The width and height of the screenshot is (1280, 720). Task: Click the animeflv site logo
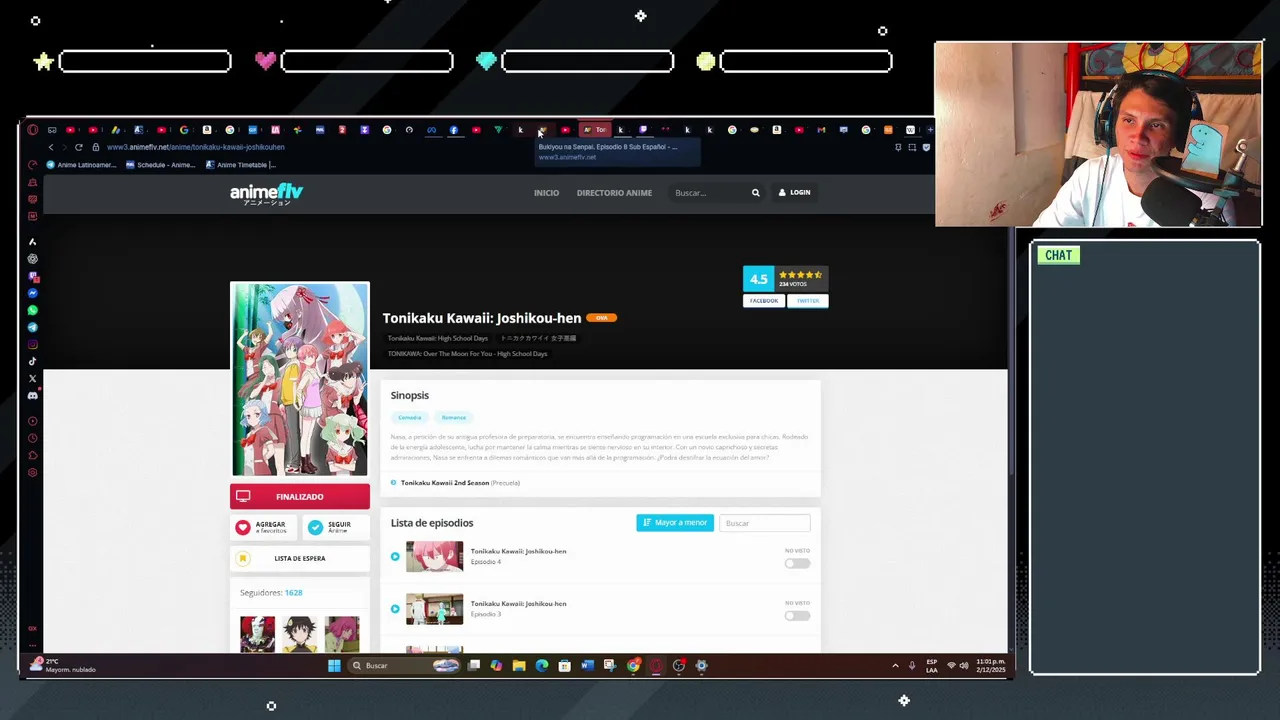click(266, 193)
